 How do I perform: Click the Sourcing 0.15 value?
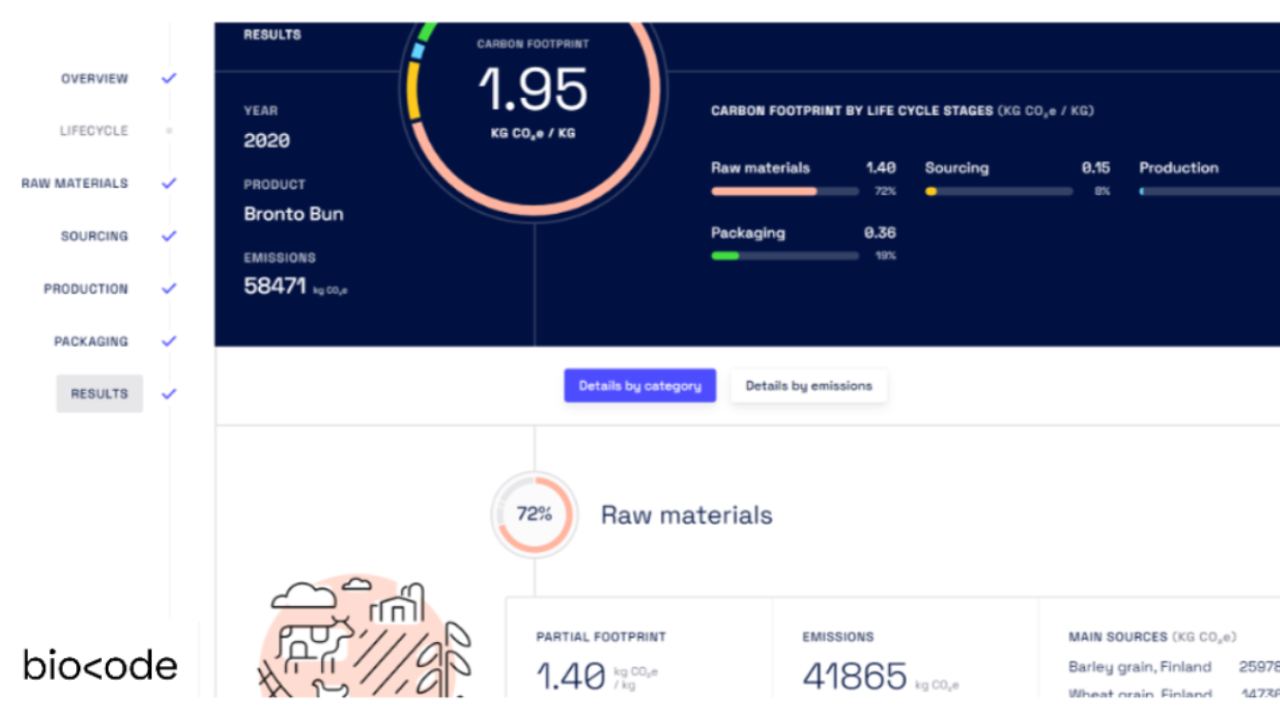1096,168
